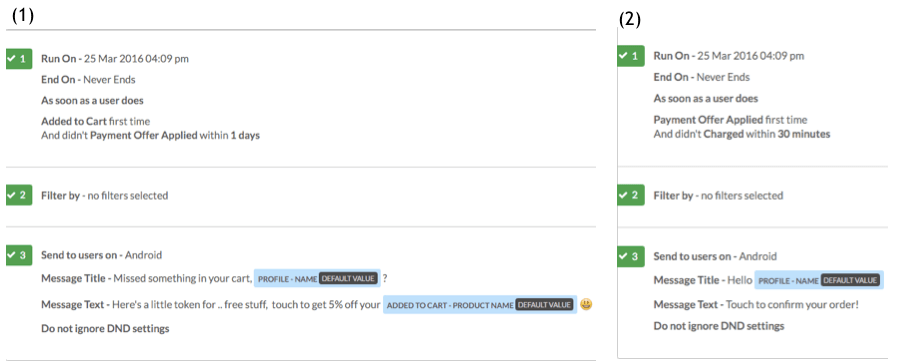Click green step 2 badge in panel (2)

pyautogui.click(x=631, y=195)
